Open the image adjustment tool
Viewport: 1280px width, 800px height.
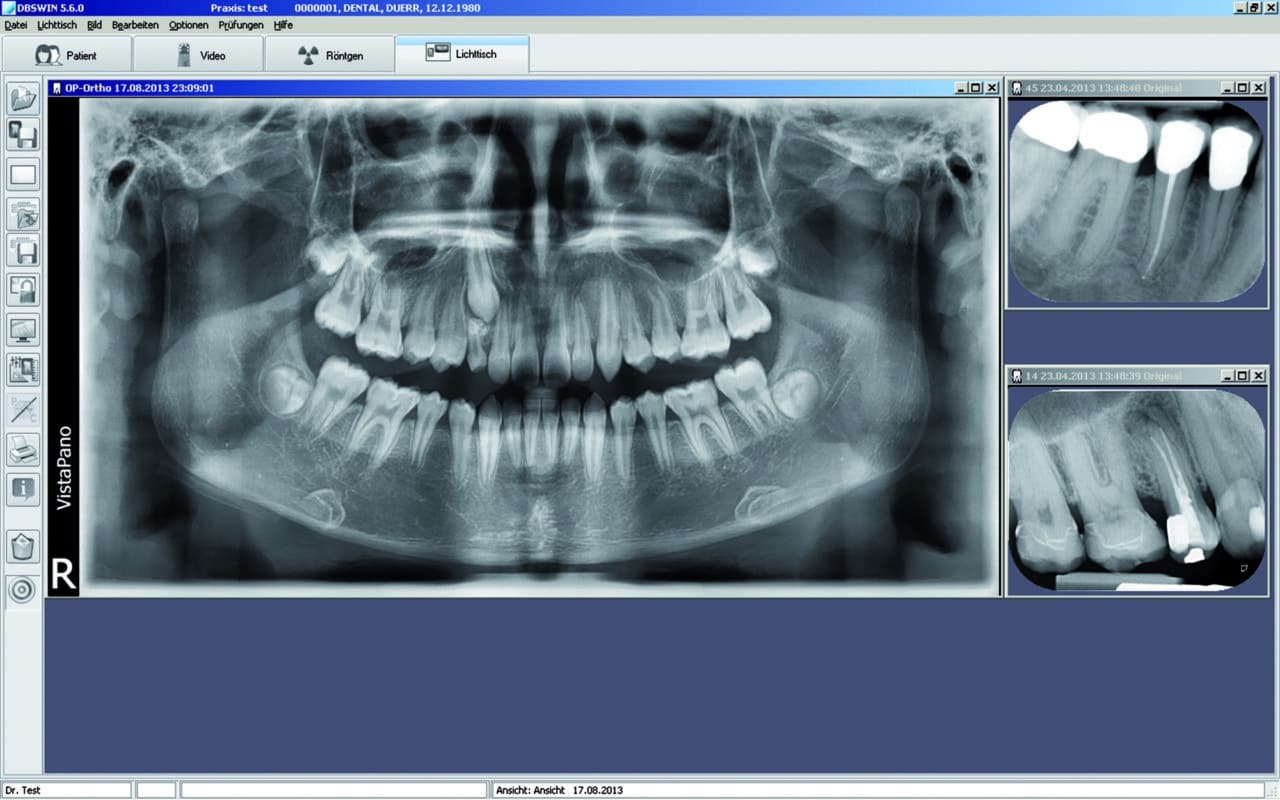pos(23,369)
